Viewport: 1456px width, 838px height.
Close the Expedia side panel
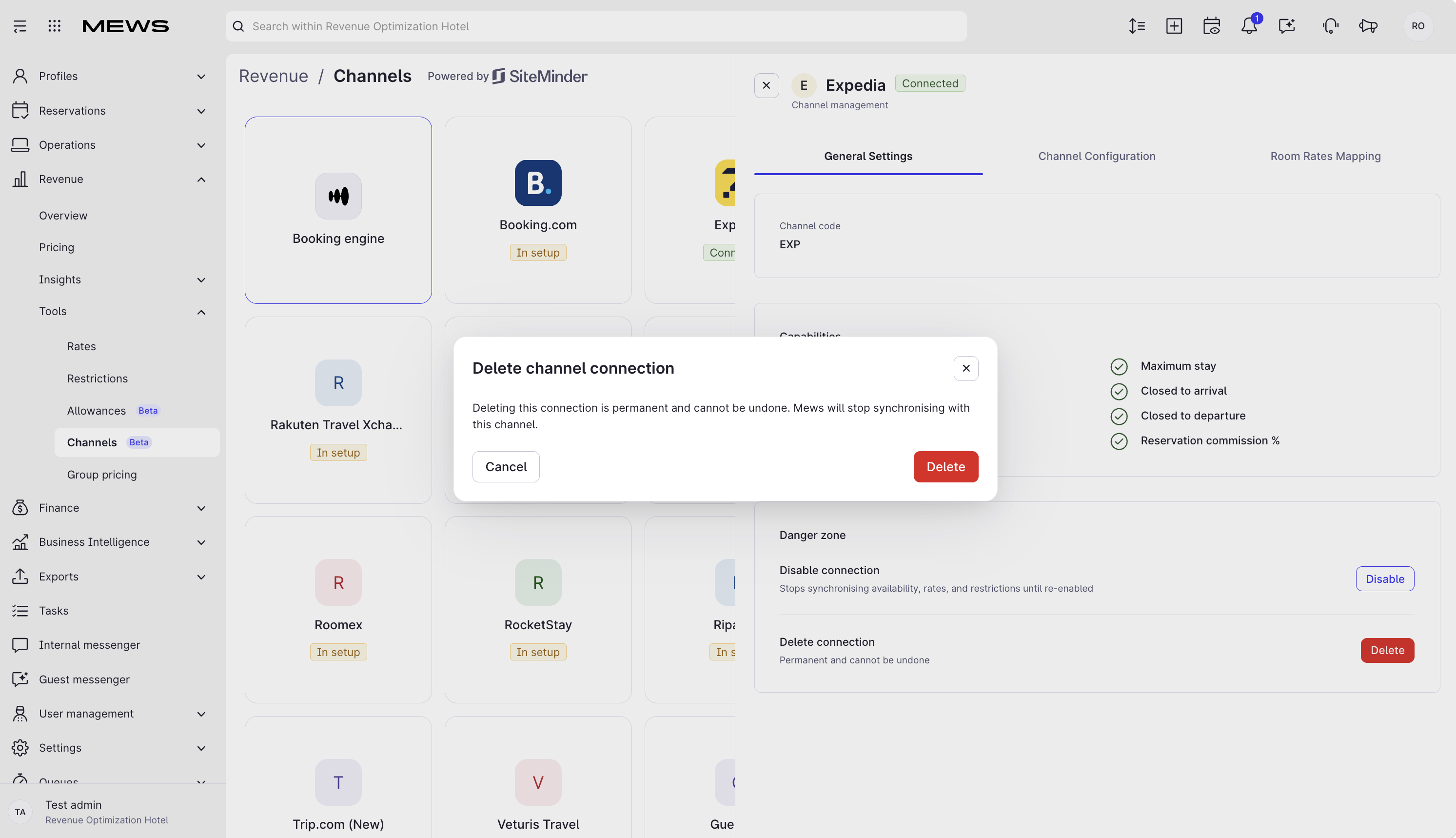click(x=766, y=86)
